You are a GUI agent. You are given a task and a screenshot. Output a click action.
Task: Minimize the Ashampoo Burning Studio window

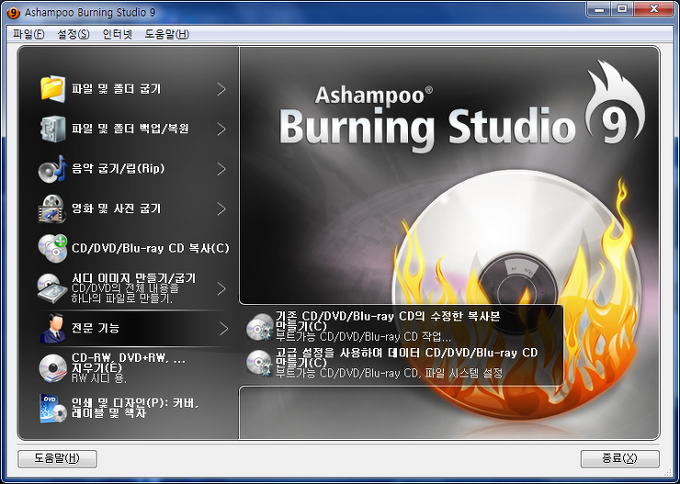tap(599, 9)
